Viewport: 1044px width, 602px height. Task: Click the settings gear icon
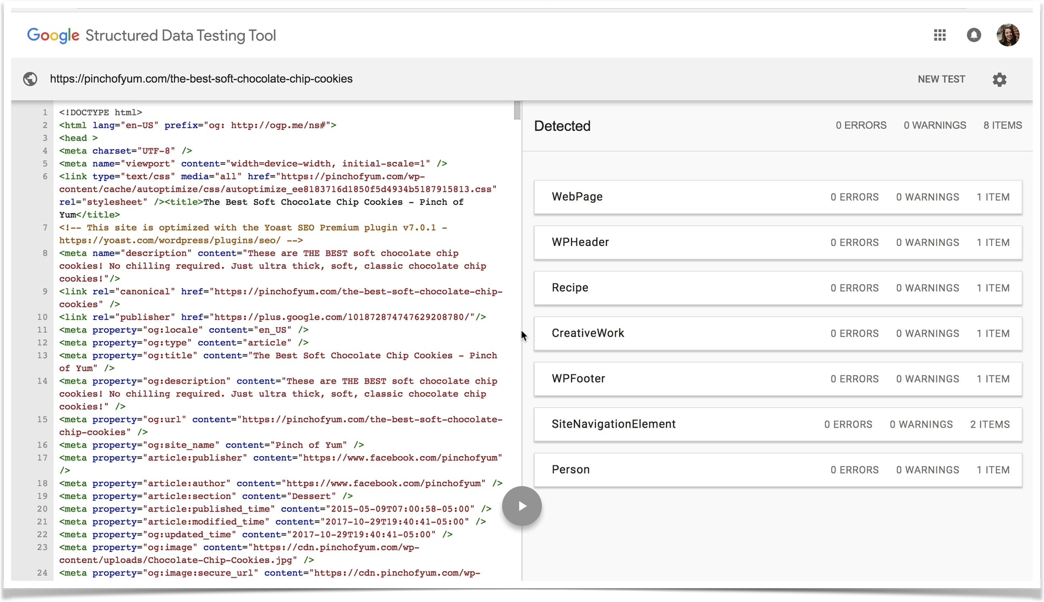click(x=999, y=79)
